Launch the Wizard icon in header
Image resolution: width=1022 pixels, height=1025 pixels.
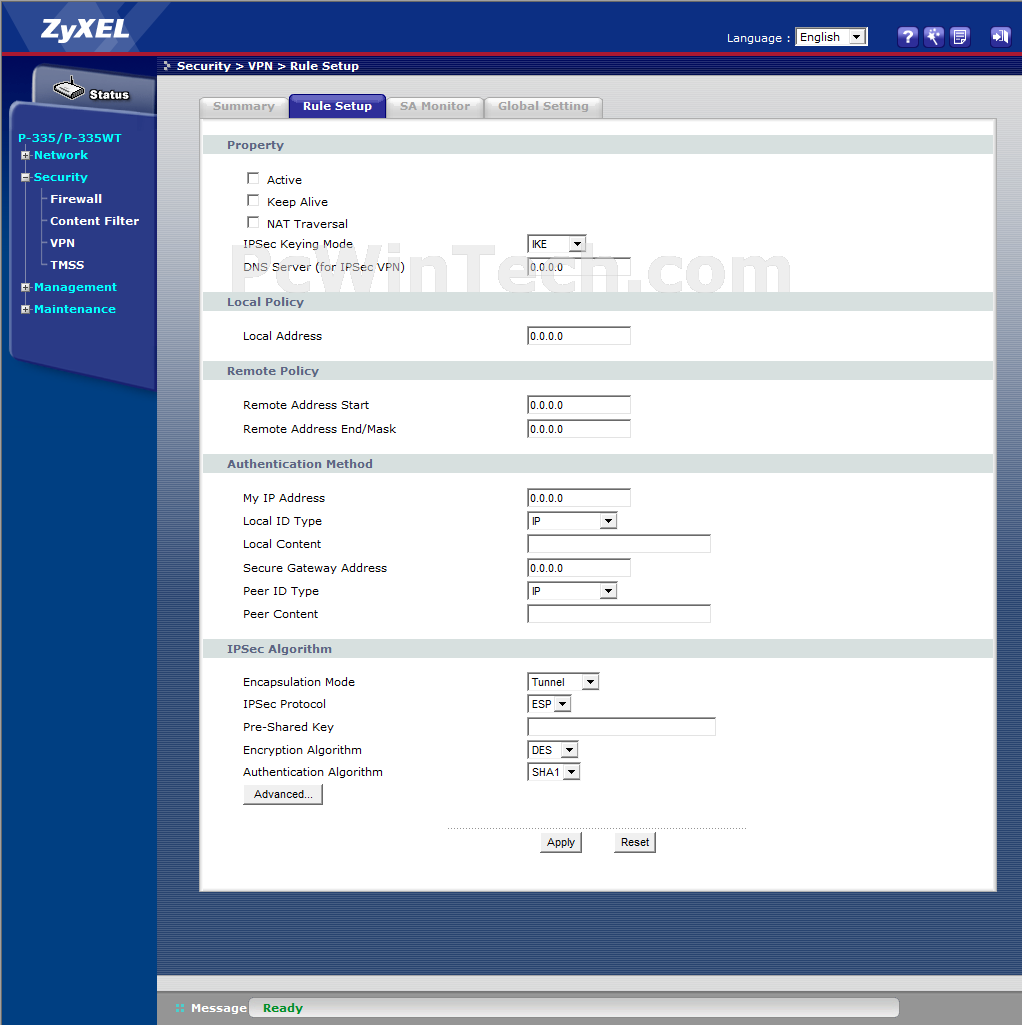click(934, 37)
